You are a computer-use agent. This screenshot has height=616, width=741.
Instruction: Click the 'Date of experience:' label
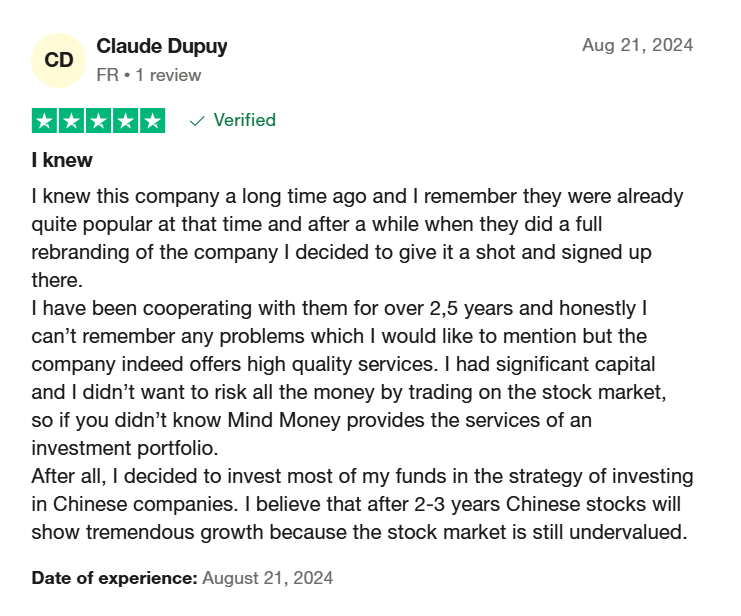[x=114, y=578]
